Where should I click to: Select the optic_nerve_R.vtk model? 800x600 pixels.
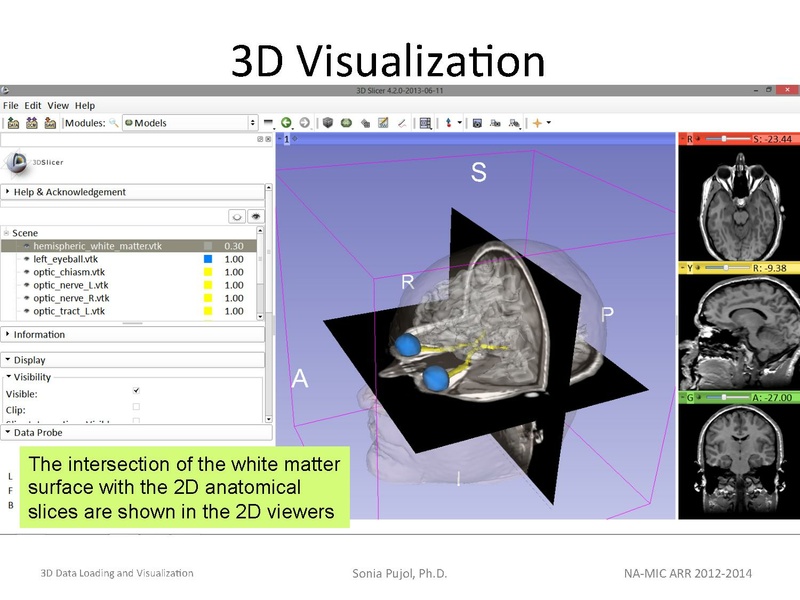pos(71,298)
